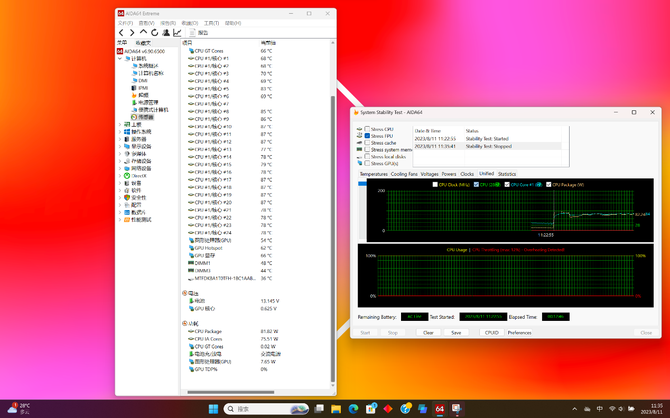Click the 数据库 blue icon in tree
670x418 pixels.
click(x=127, y=212)
